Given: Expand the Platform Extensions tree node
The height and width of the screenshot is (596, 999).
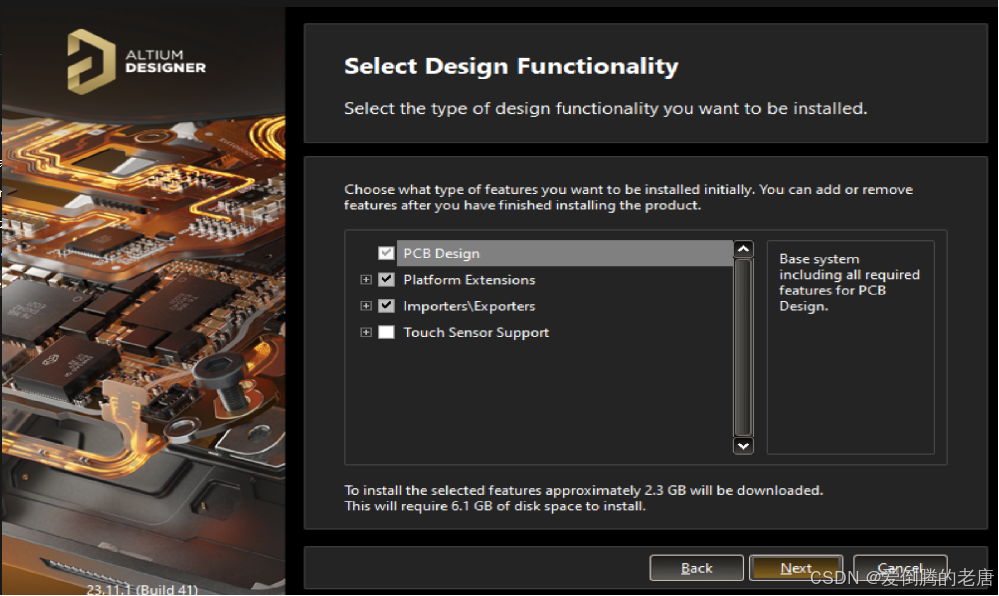Looking at the screenshot, I should (366, 279).
